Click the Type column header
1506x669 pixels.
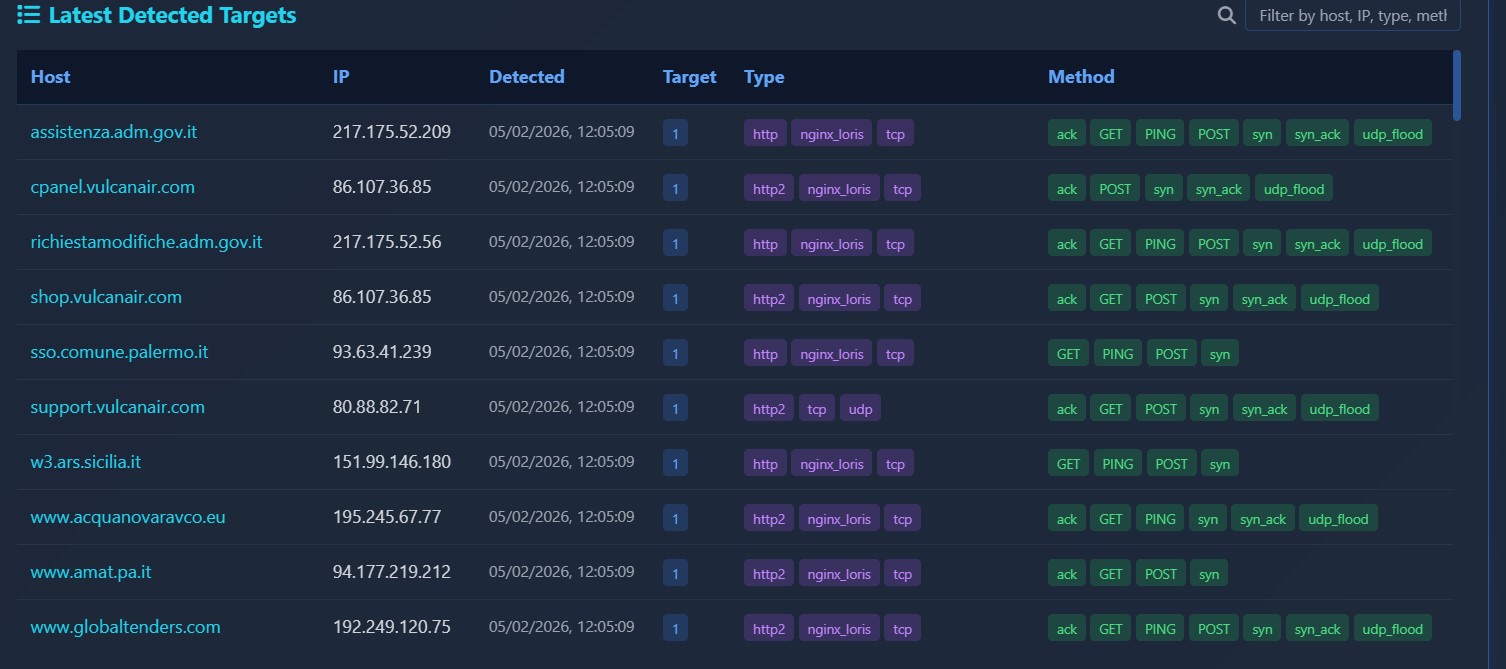coord(764,77)
